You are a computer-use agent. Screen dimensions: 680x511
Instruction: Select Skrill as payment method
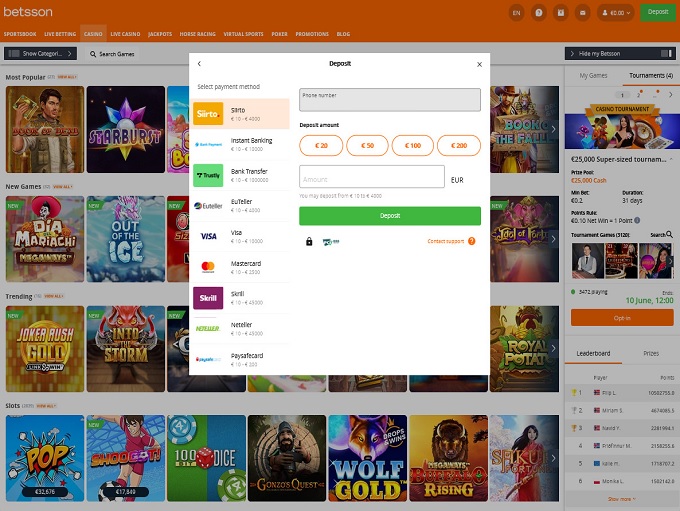(x=208, y=298)
